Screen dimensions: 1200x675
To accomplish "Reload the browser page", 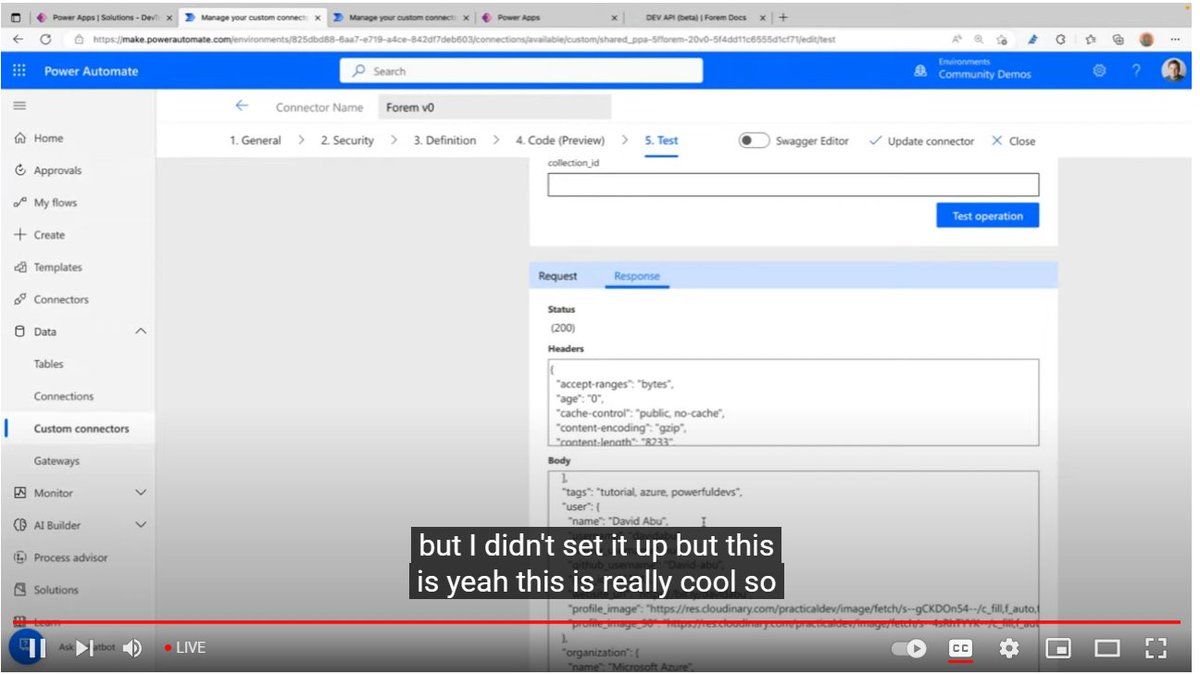I will coord(46,39).
